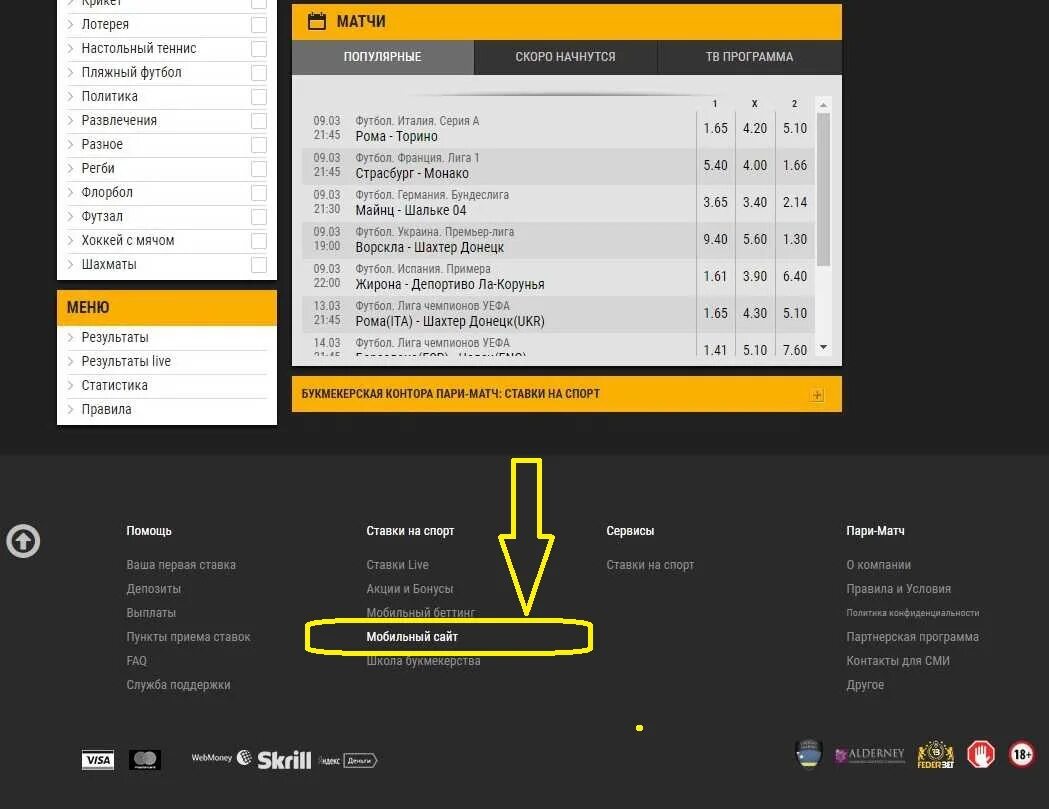Click the WebMoney logo
Screen dimensions: 1049x809
click(221, 757)
